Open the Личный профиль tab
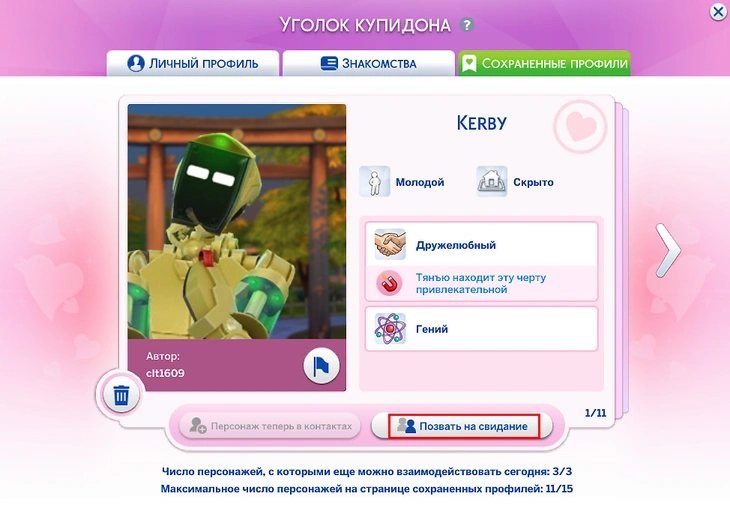 (x=192, y=63)
